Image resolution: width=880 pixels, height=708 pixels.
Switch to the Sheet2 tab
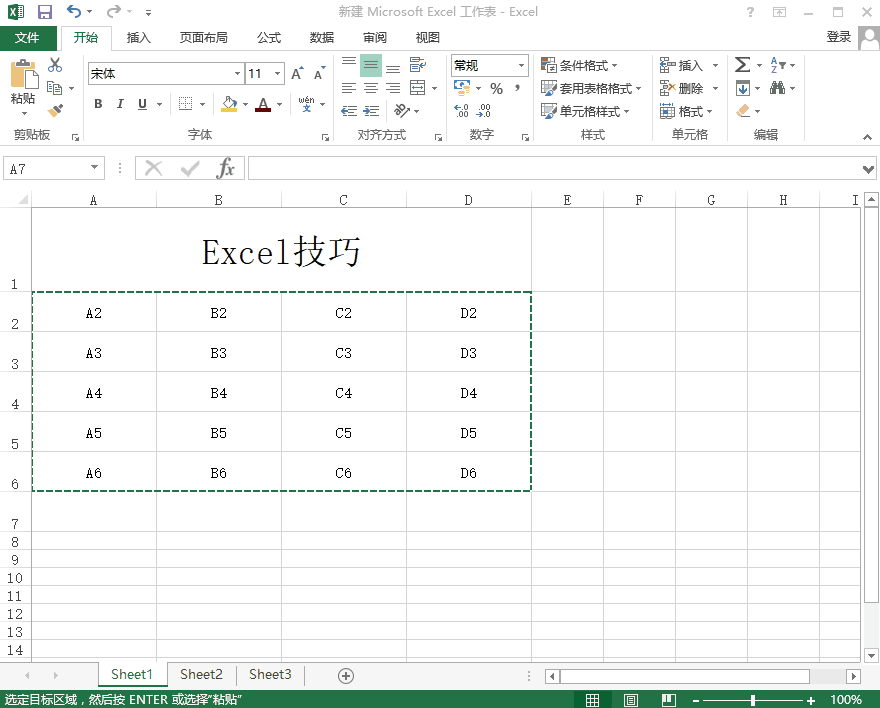pos(201,675)
